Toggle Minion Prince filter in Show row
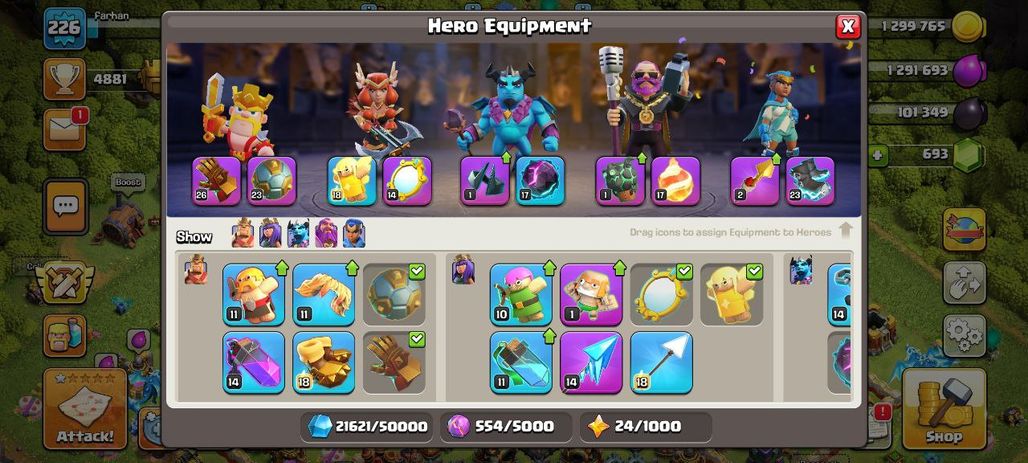Image resolution: width=1028 pixels, height=463 pixels. (298, 233)
